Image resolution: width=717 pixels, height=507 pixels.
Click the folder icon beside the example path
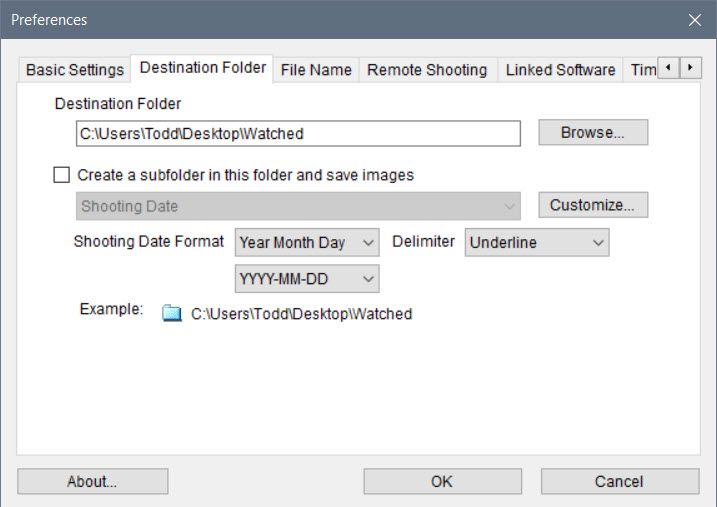[172, 314]
